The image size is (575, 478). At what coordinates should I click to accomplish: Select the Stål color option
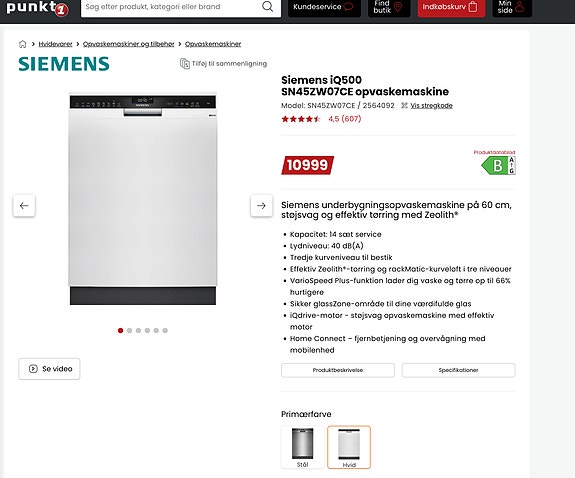303,447
